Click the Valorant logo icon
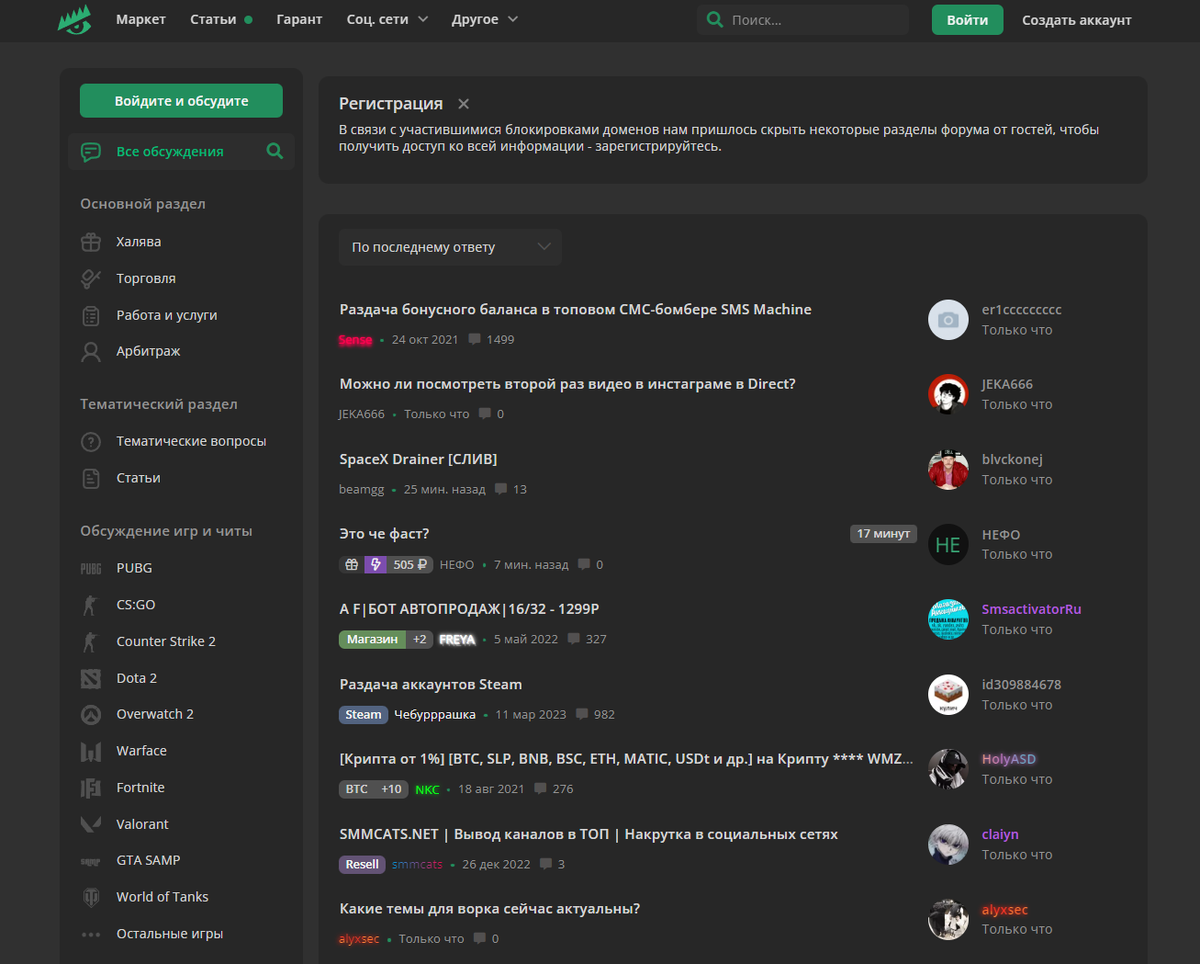The image size is (1200, 964). coord(91,824)
